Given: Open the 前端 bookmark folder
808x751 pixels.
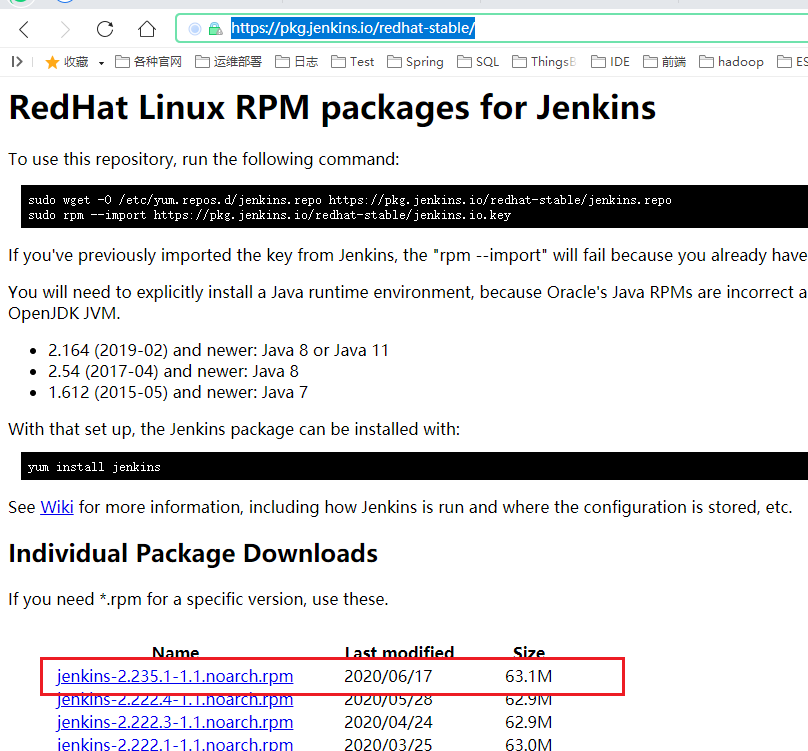Looking at the screenshot, I should pyautogui.click(x=664, y=62).
